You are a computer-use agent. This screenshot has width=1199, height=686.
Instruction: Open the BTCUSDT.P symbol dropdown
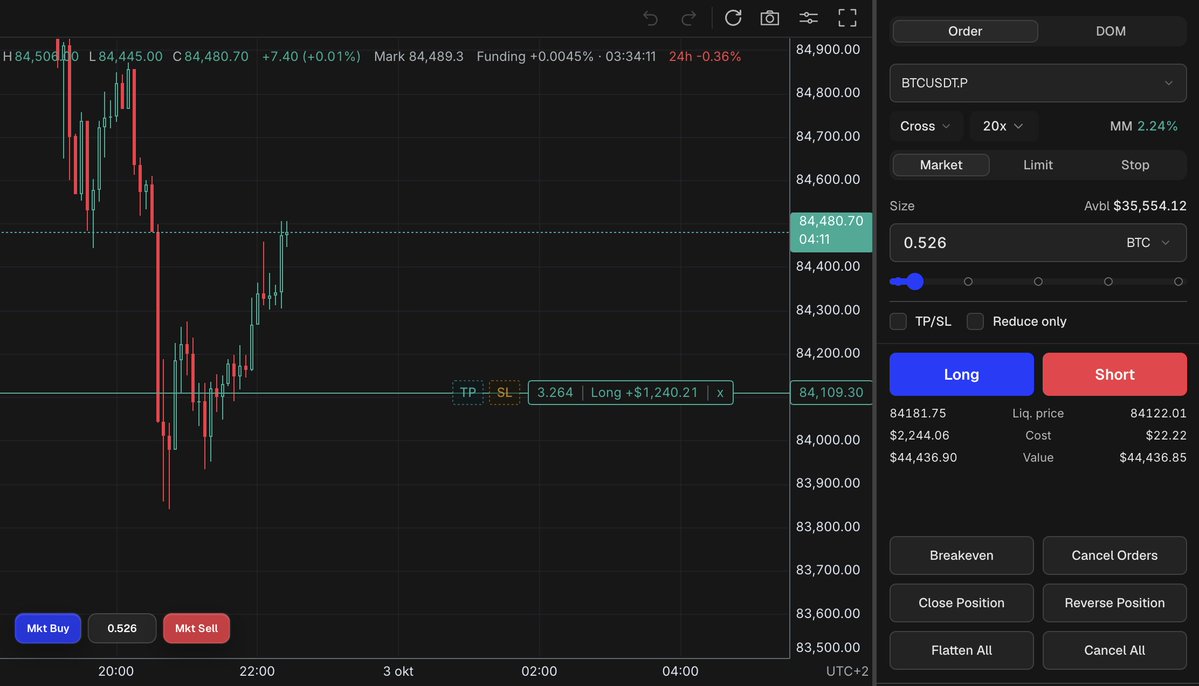pos(1038,83)
